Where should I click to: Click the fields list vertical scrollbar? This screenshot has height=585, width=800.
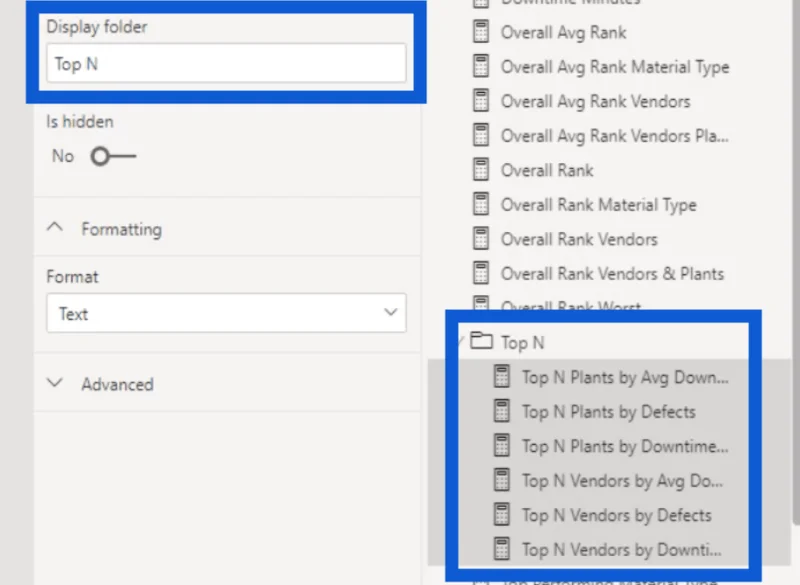click(x=795, y=260)
